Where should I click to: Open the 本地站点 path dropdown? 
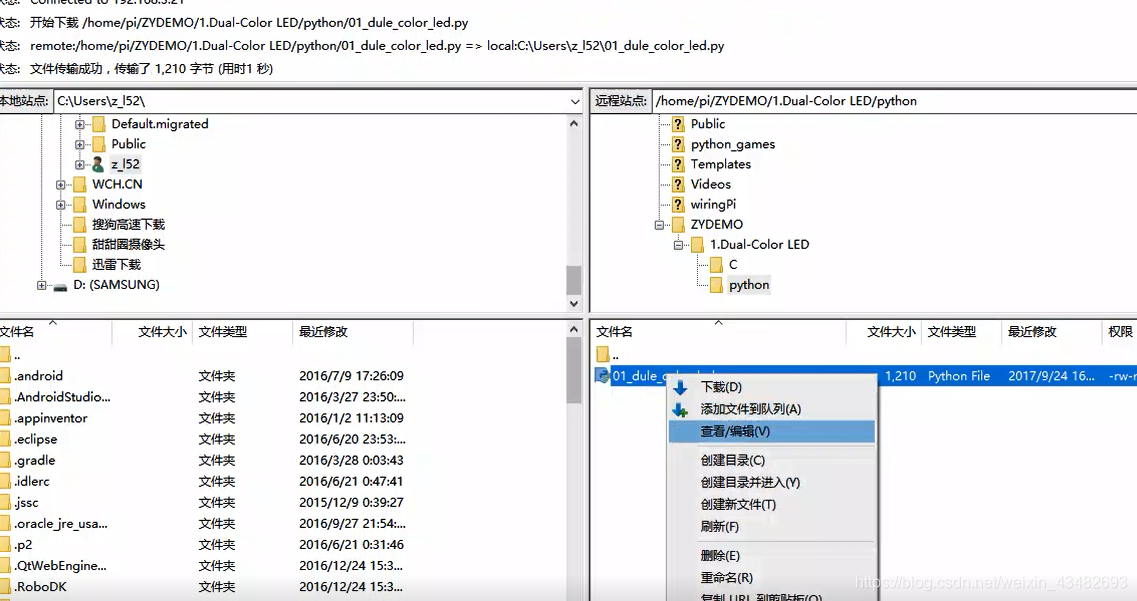click(x=575, y=100)
